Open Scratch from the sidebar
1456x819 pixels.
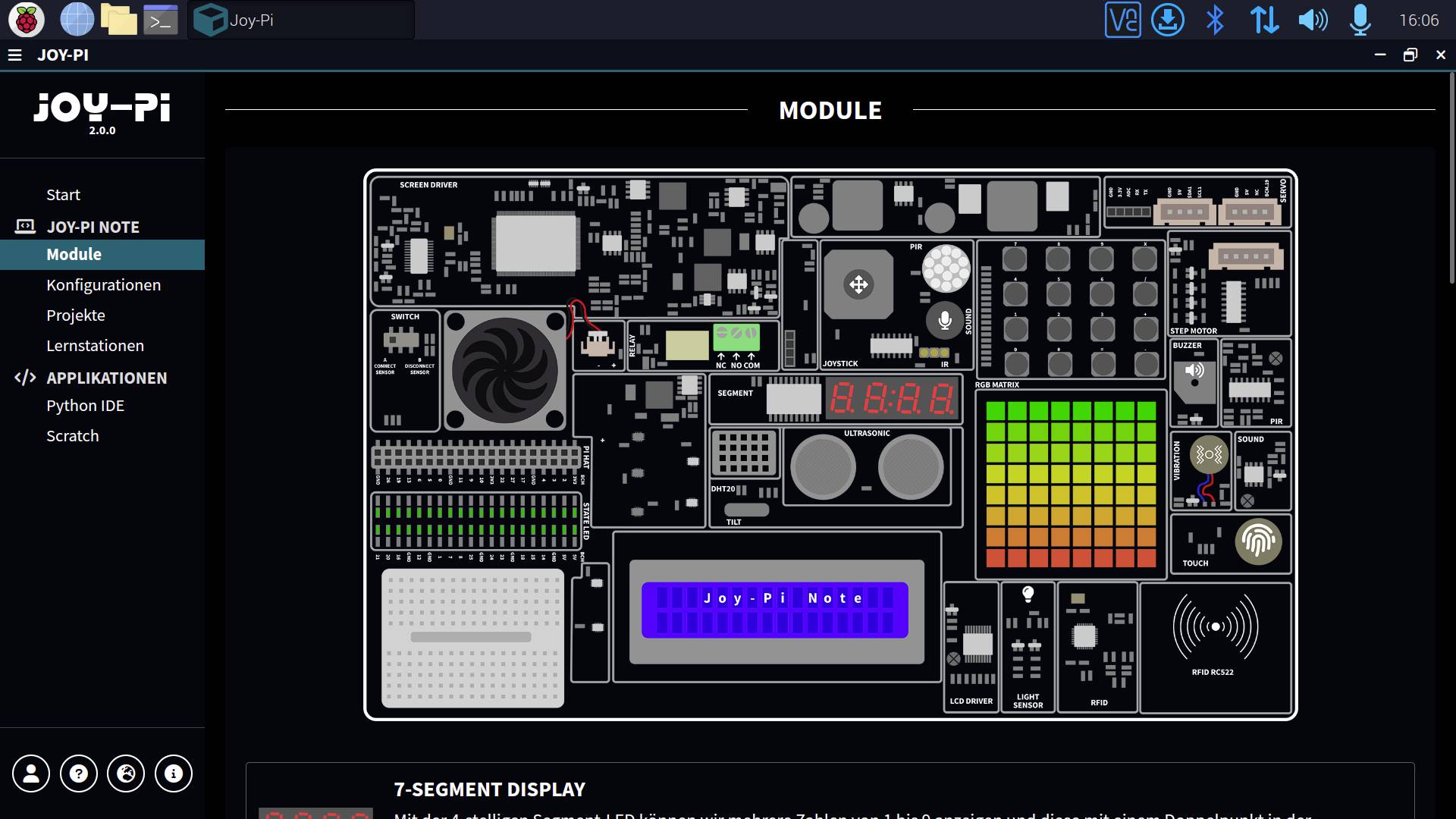coord(72,436)
